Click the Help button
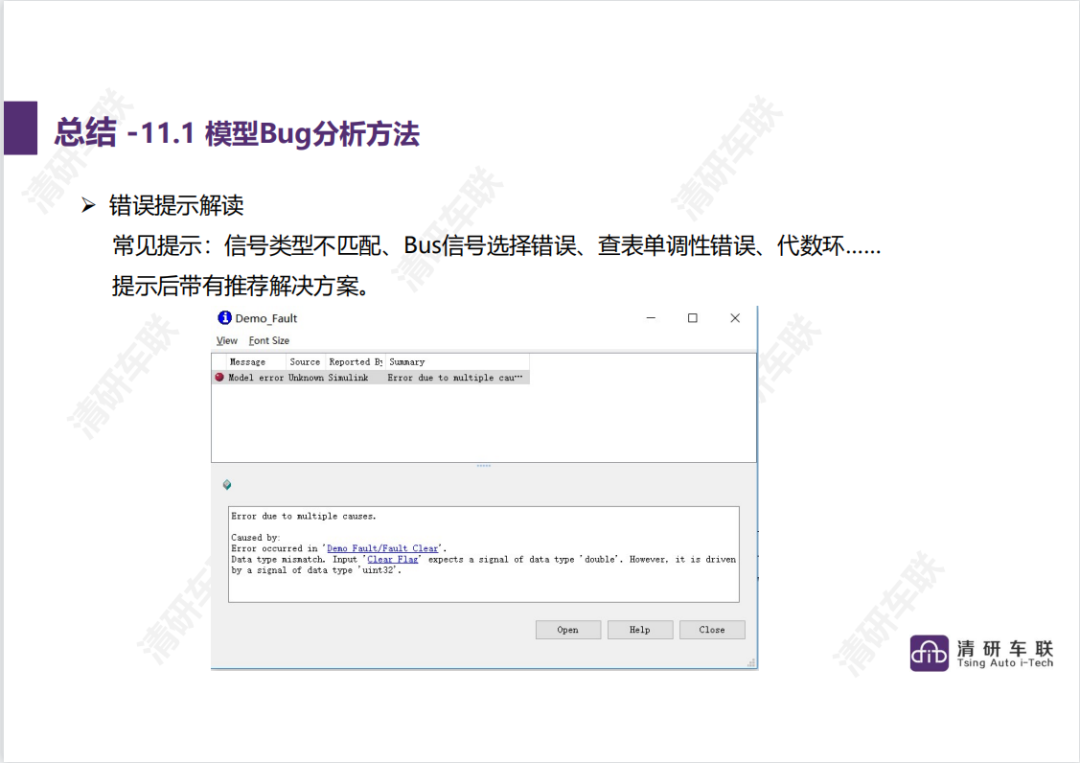 pyautogui.click(x=640, y=629)
